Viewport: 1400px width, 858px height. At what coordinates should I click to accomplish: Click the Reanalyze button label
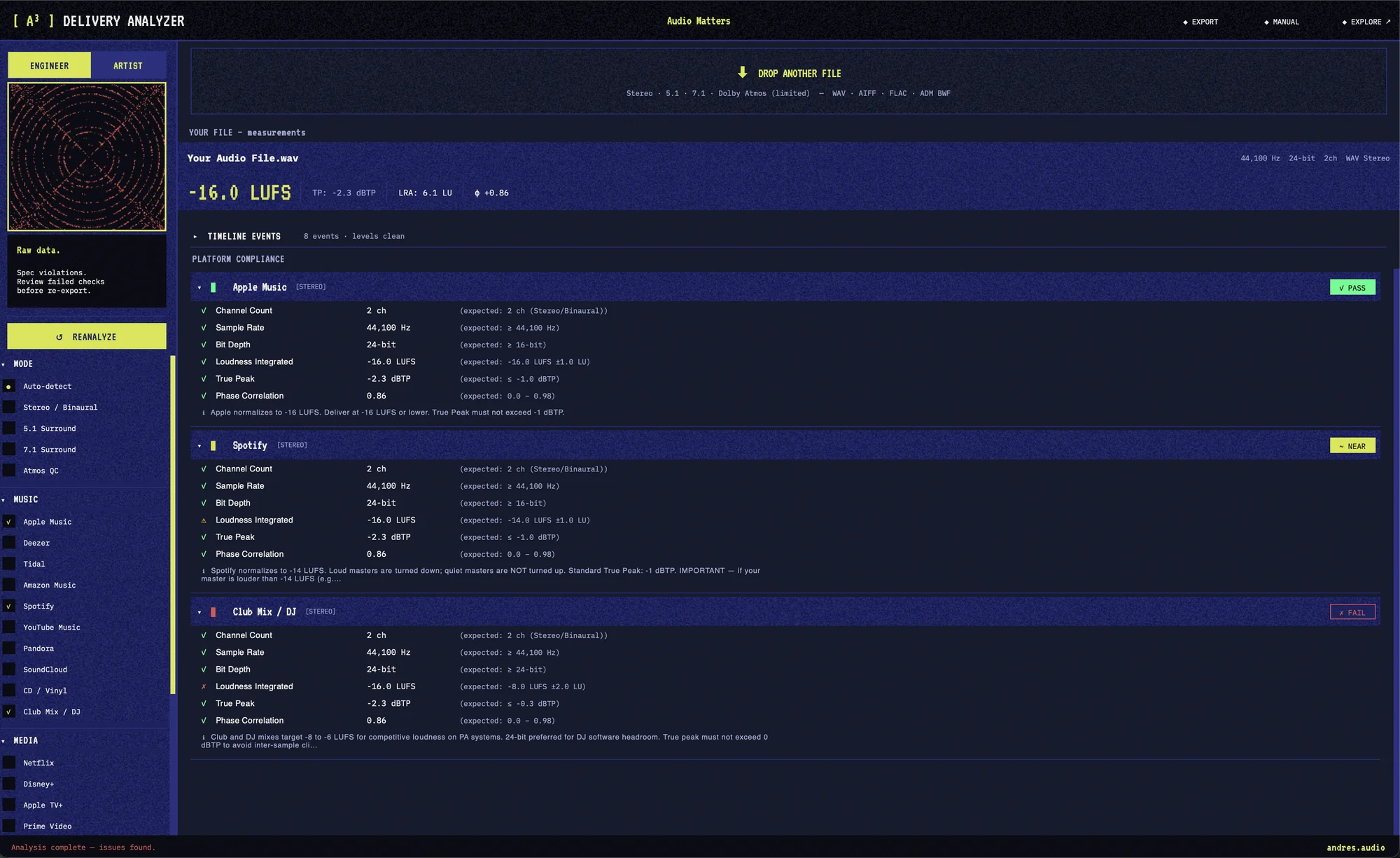(x=94, y=337)
